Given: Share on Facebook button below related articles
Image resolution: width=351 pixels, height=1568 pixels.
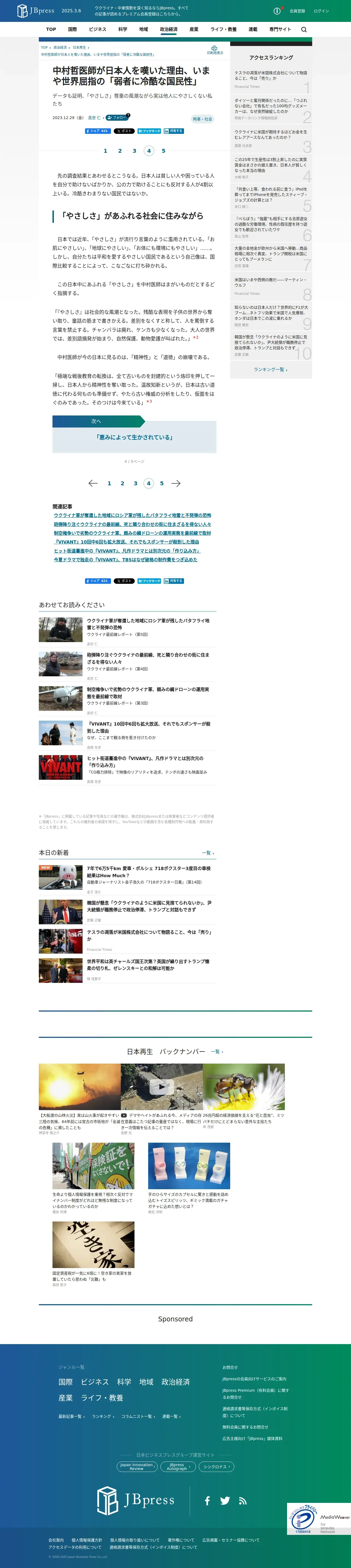Looking at the screenshot, I should point(97,581).
